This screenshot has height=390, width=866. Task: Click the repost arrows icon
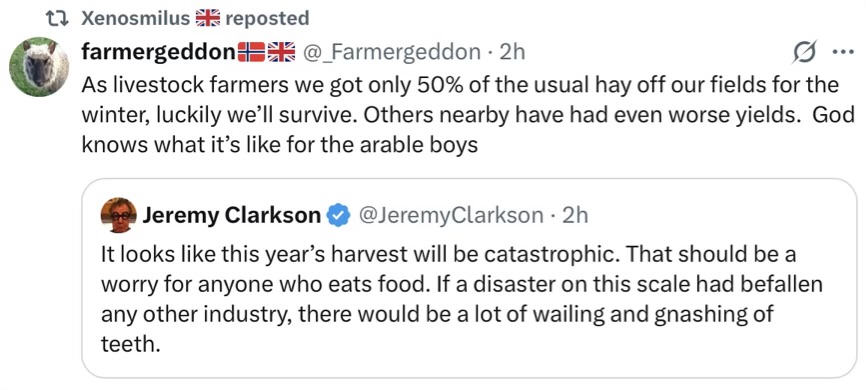pyautogui.click(x=57, y=19)
